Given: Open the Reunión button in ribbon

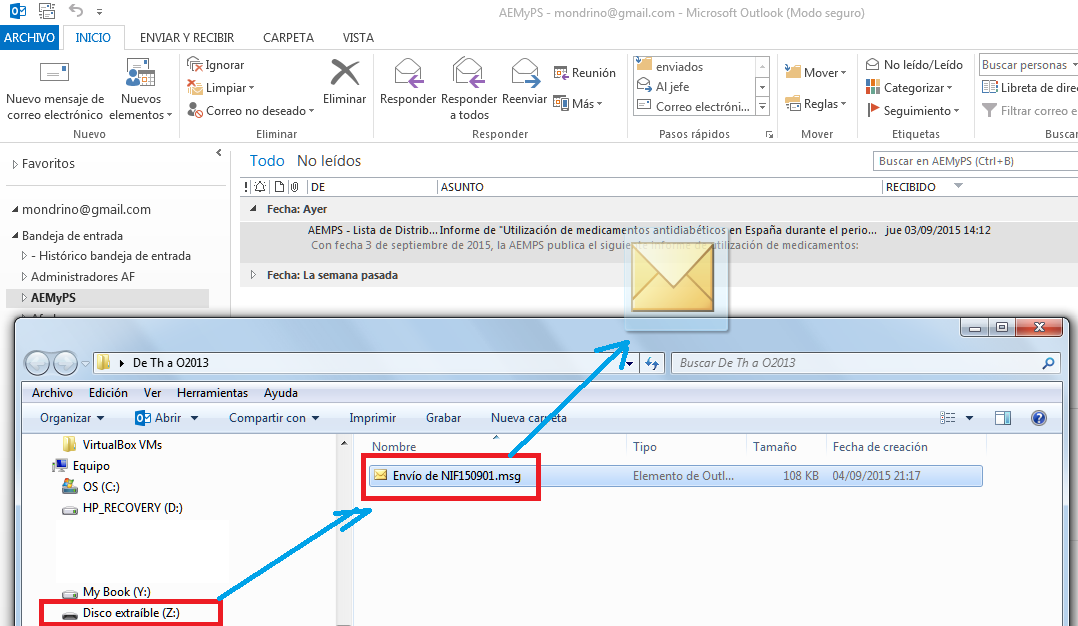Looking at the screenshot, I should click(x=585, y=73).
